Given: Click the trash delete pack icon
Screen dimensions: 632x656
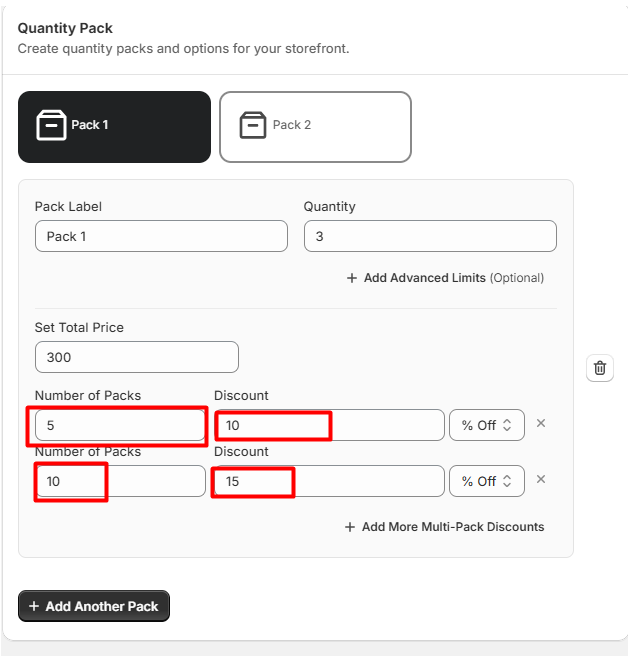Looking at the screenshot, I should (599, 368).
